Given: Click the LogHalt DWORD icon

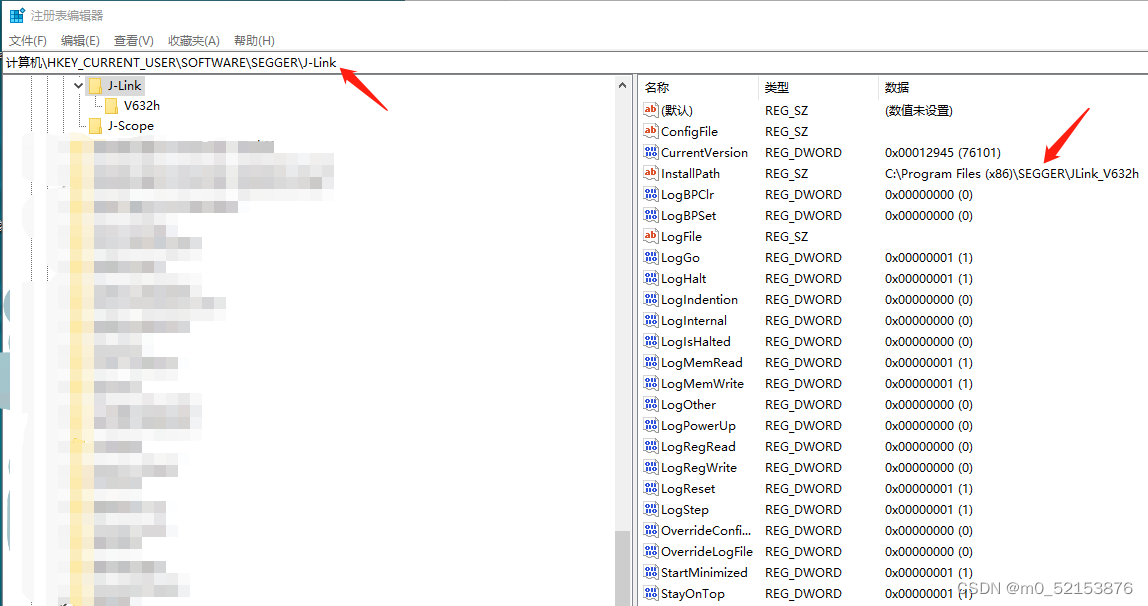Looking at the screenshot, I should (651, 278).
